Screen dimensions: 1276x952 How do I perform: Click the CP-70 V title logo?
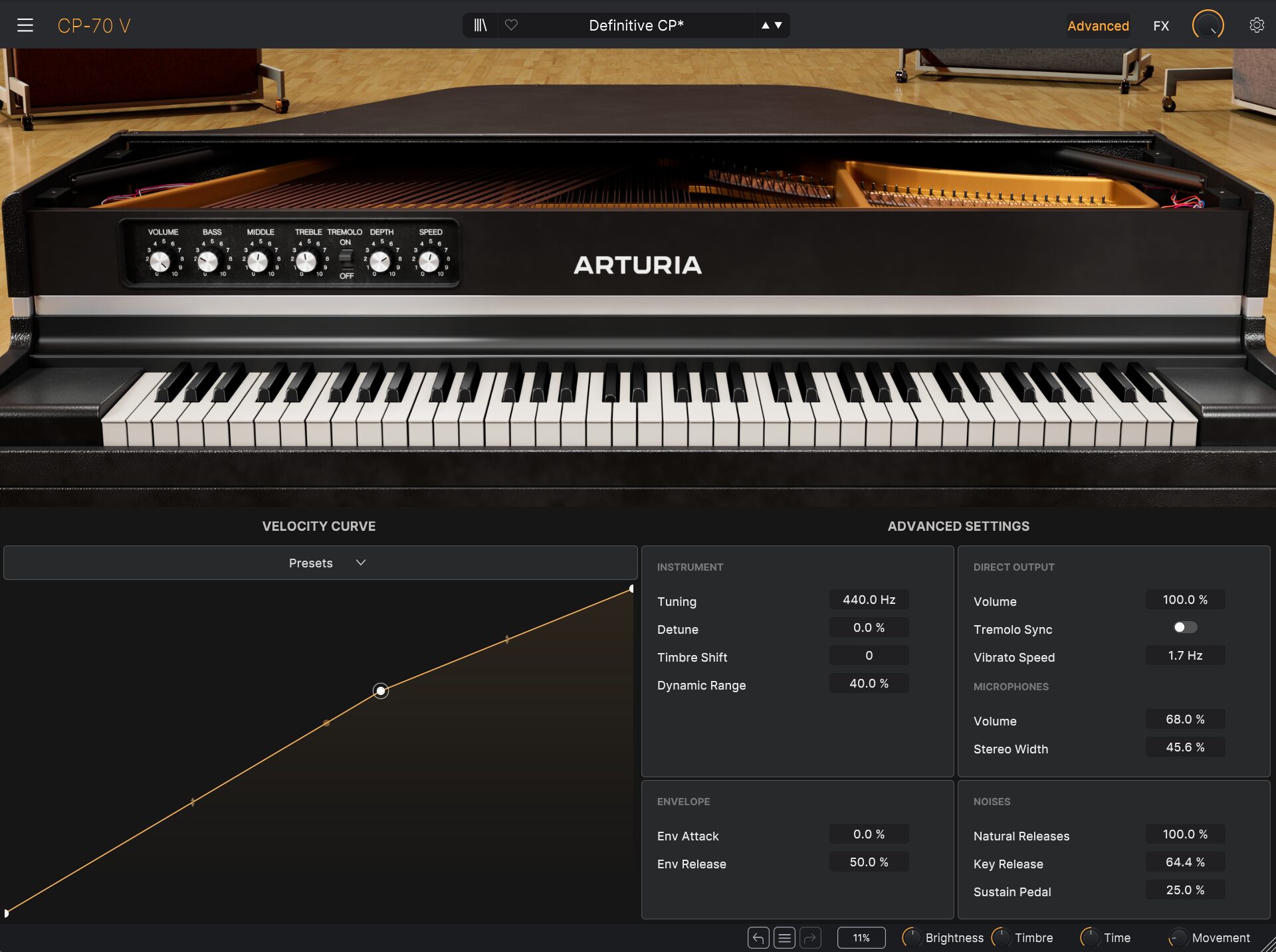click(94, 26)
